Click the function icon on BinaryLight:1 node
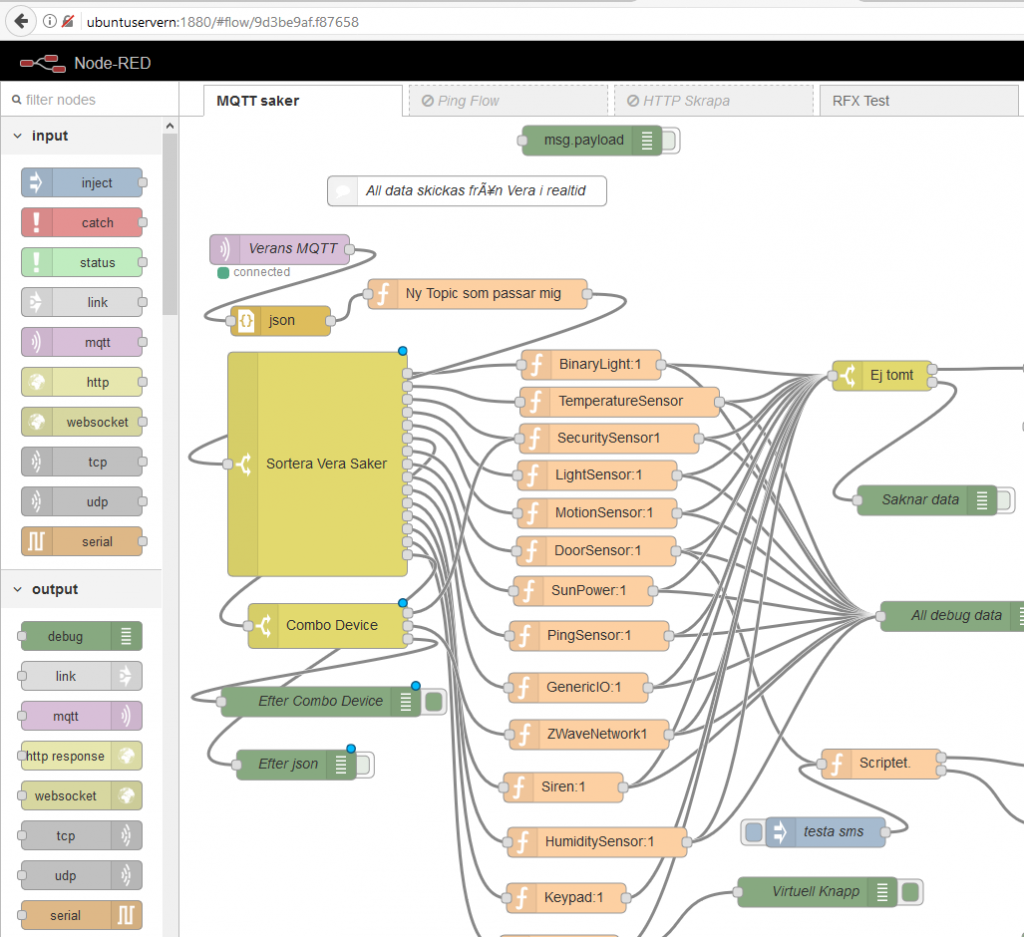The width and height of the screenshot is (1024, 937). pyautogui.click(x=537, y=364)
